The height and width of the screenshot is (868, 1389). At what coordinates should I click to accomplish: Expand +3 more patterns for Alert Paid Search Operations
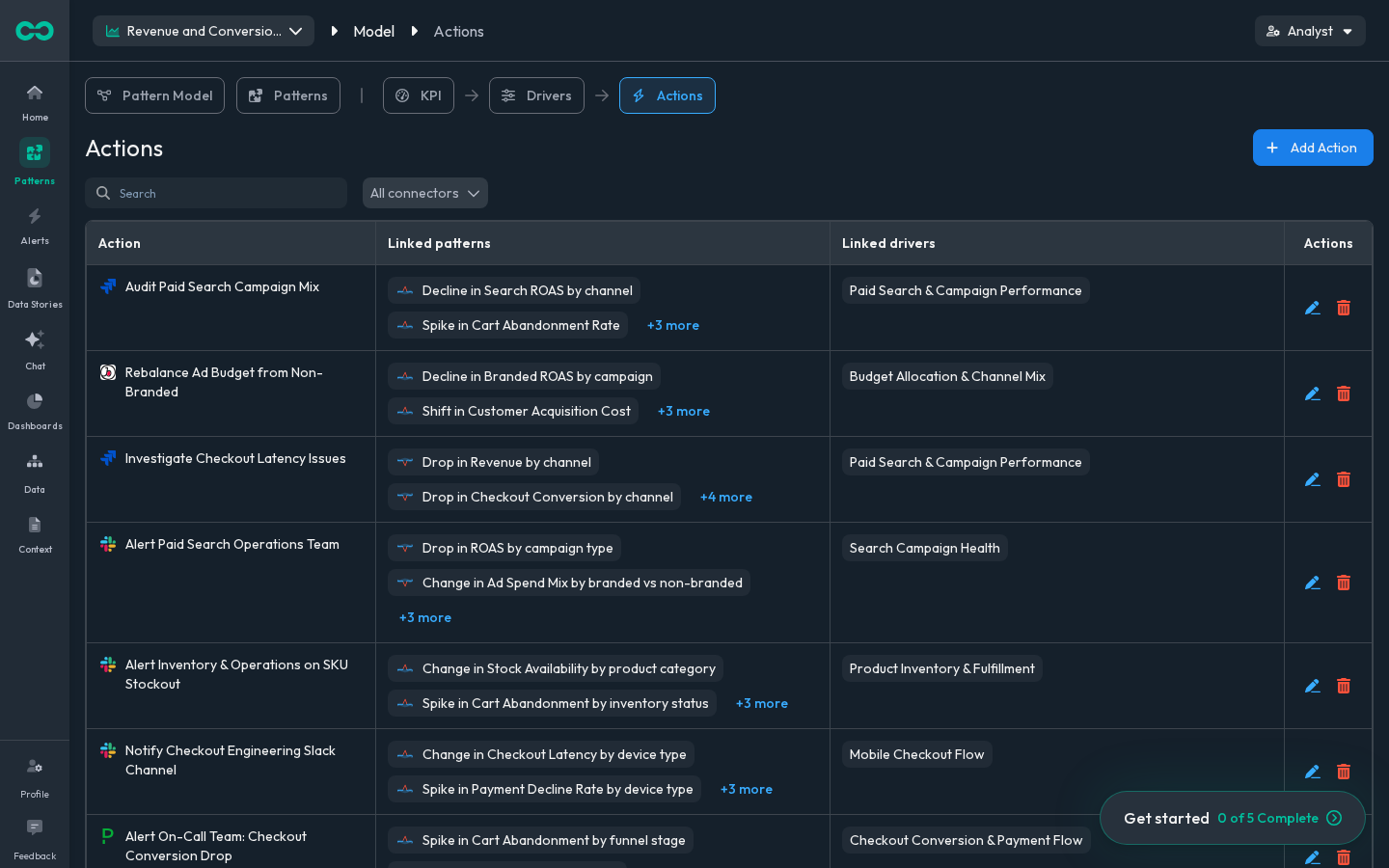425,617
